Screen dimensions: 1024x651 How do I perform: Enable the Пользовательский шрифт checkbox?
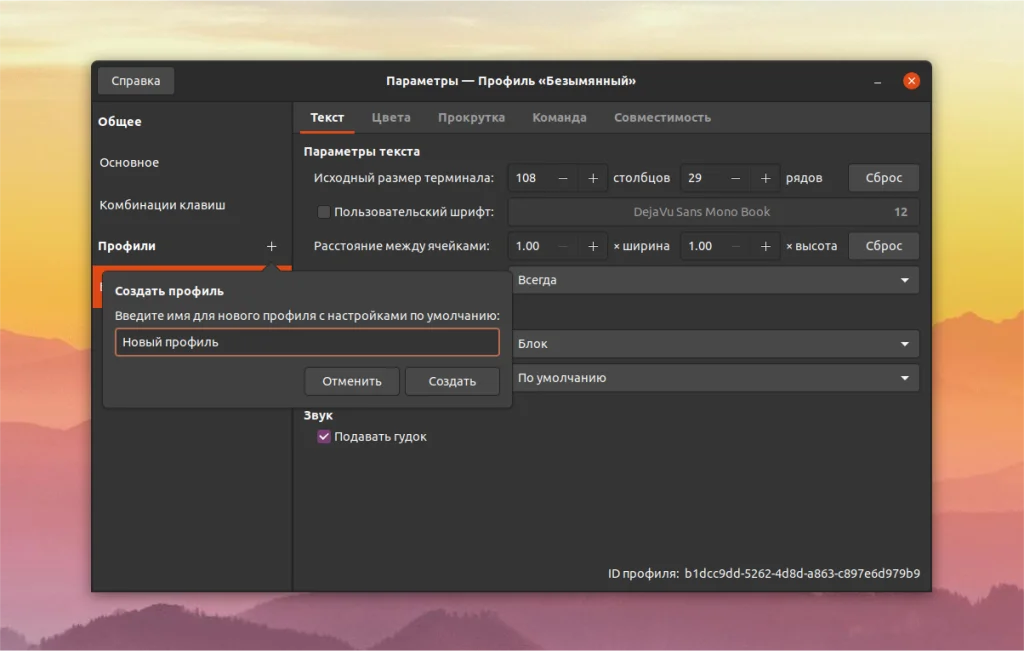[x=324, y=211]
